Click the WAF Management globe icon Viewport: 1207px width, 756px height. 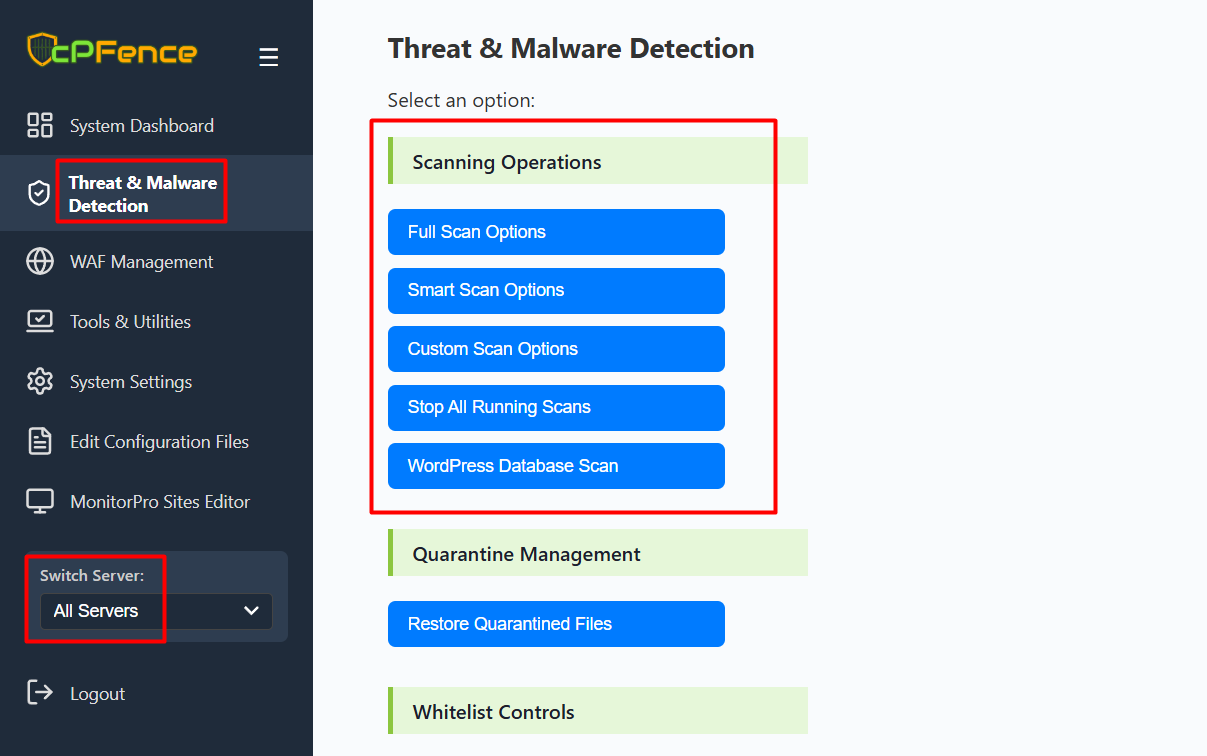pyautogui.click(x=40, y=262)
